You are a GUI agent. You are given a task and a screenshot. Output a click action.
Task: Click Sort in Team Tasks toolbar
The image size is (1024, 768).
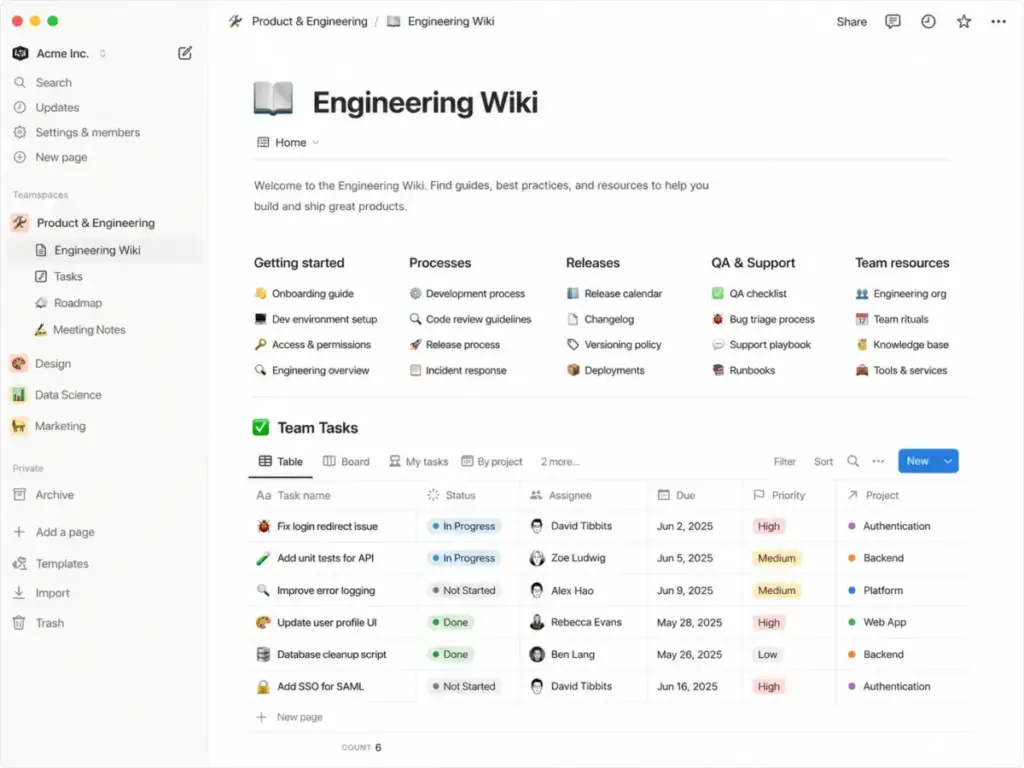(x=823, y=462)
